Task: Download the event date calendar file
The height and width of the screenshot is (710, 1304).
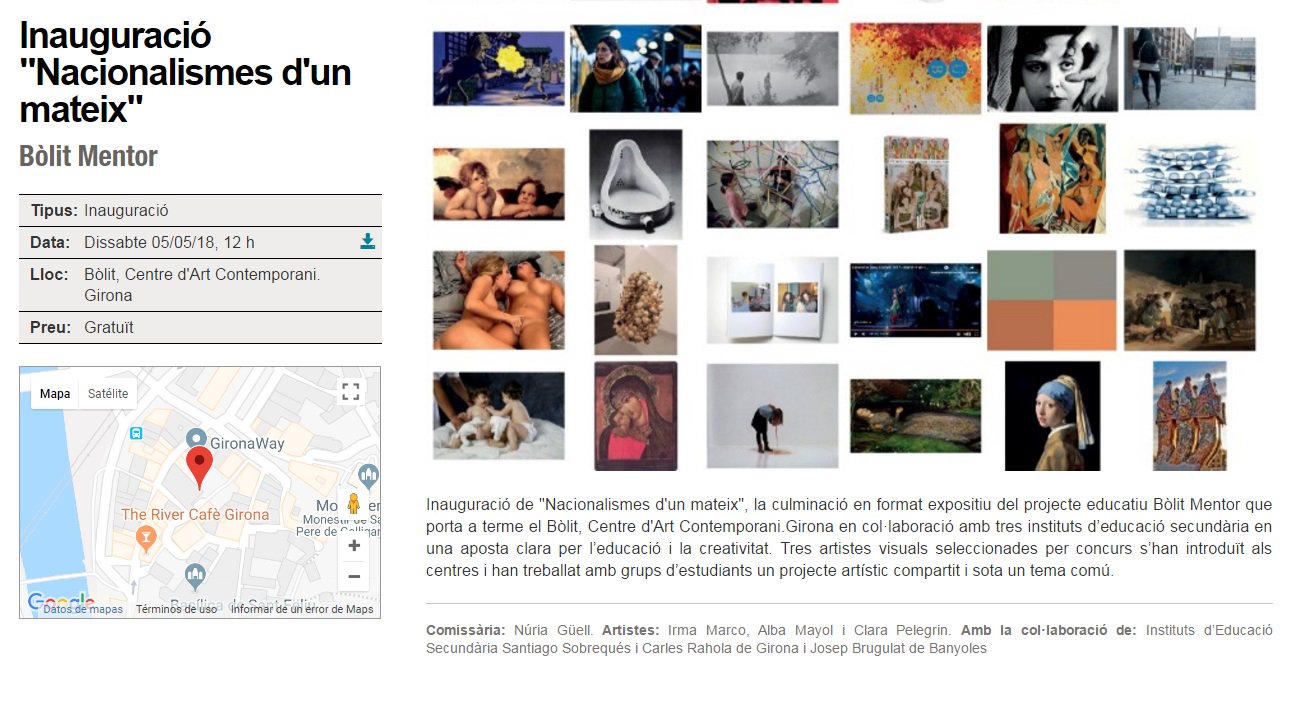Action: coord(368,241)
